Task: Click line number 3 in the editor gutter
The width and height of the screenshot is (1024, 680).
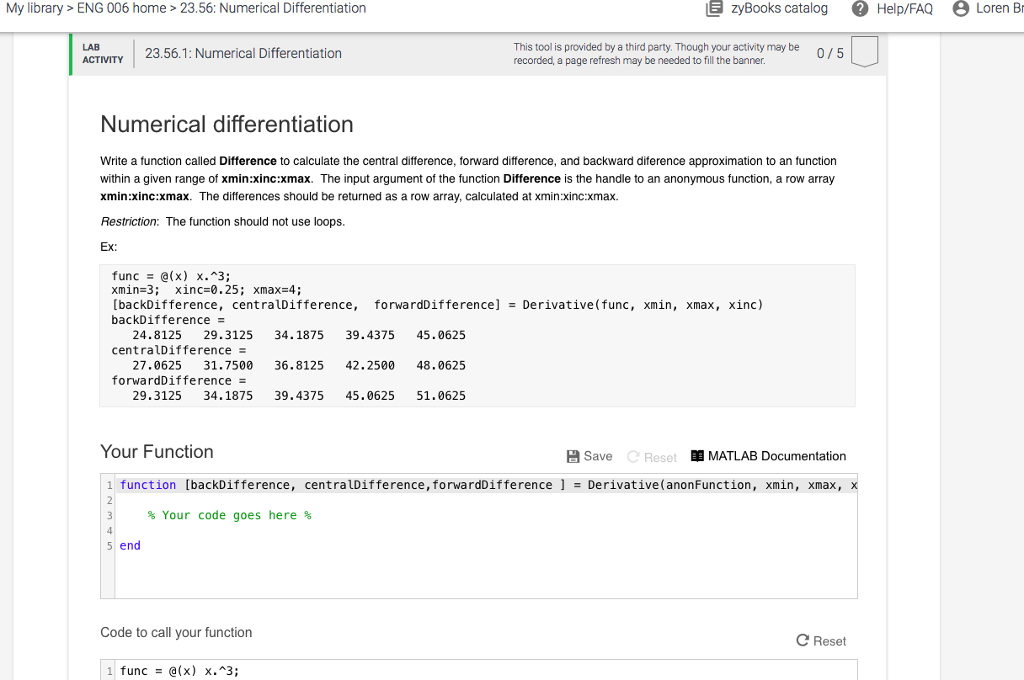Action: coord(110,515)
